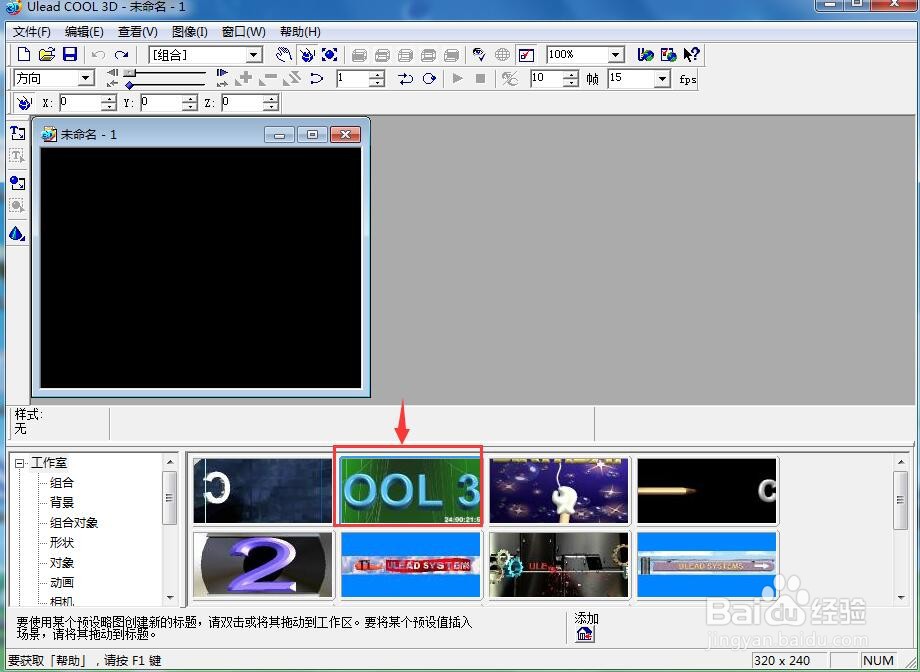Open a file using the folder icon

[47, 55]
